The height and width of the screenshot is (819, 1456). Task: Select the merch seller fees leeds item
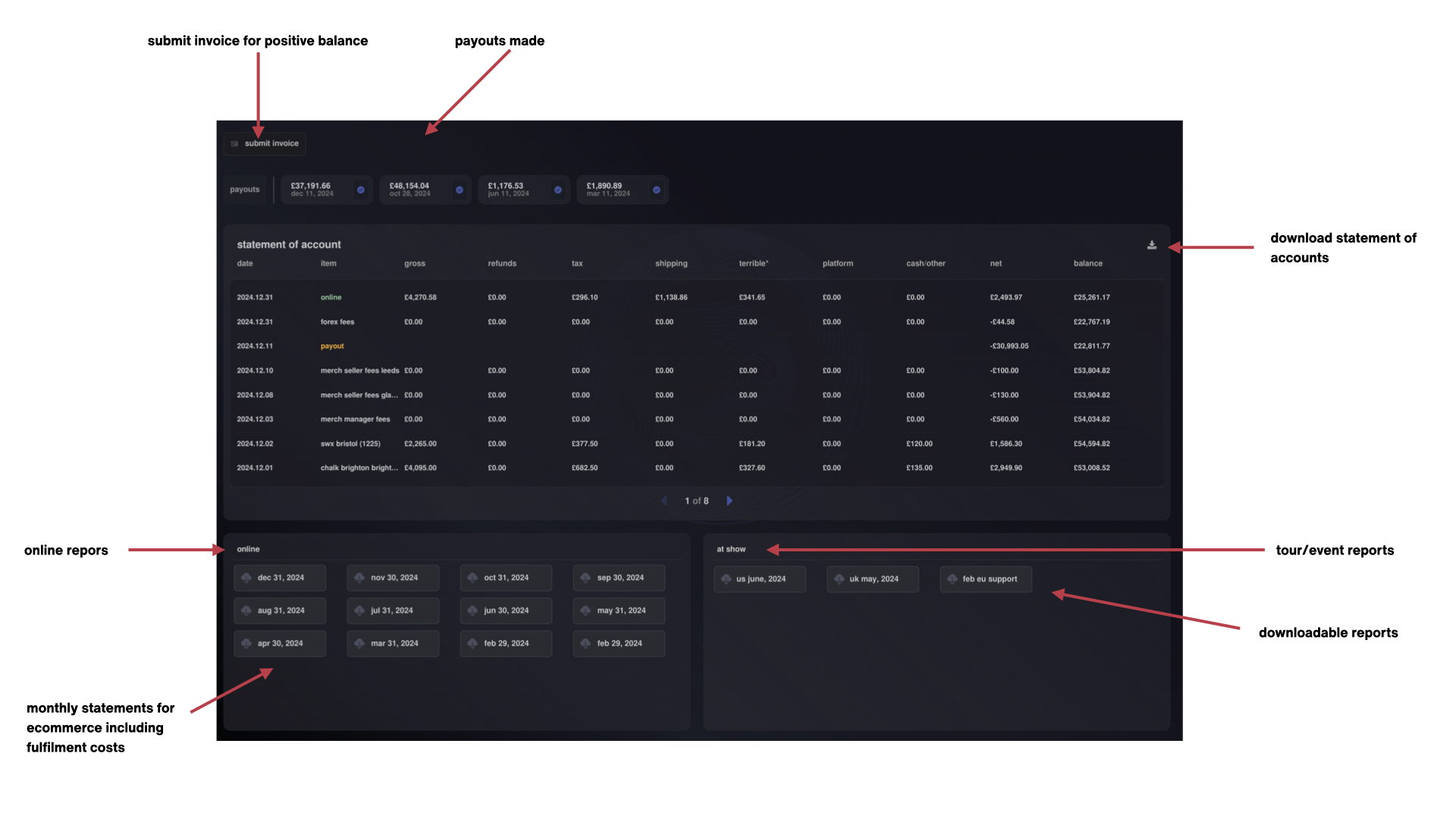click(x=359, y=370)
